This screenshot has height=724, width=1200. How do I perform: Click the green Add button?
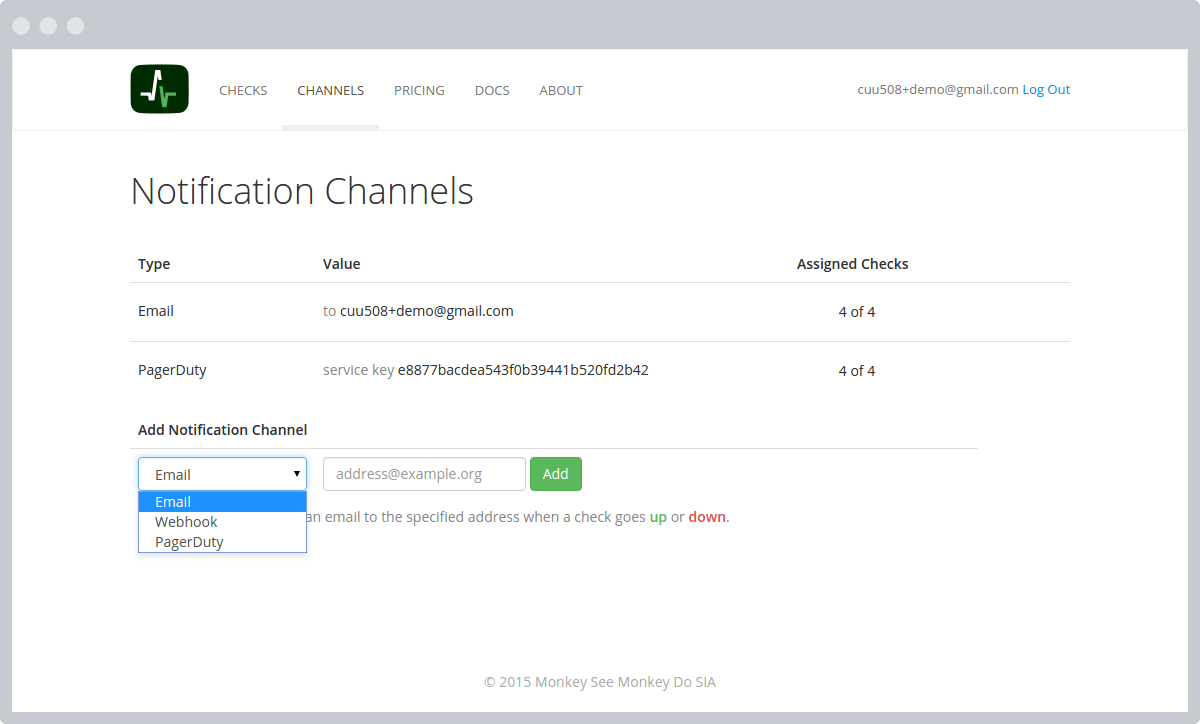pos(555,474)
